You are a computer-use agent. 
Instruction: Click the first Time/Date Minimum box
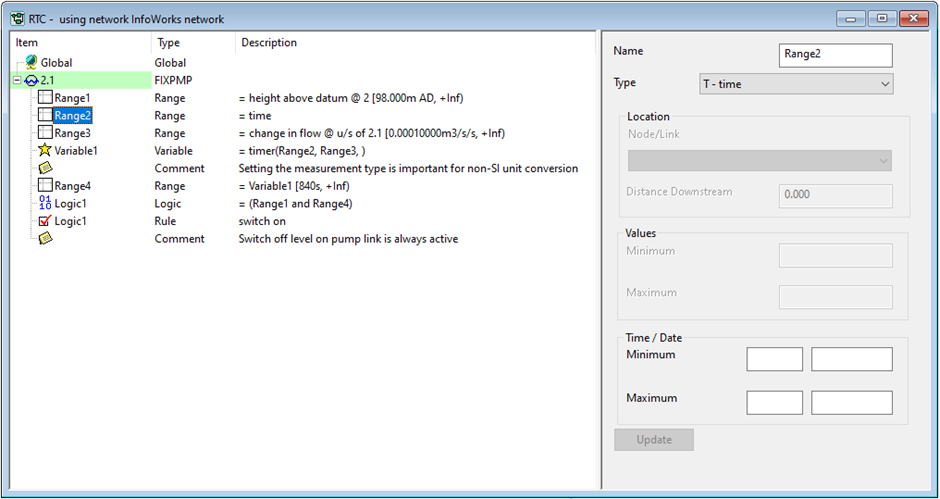(x=775, y=359)
